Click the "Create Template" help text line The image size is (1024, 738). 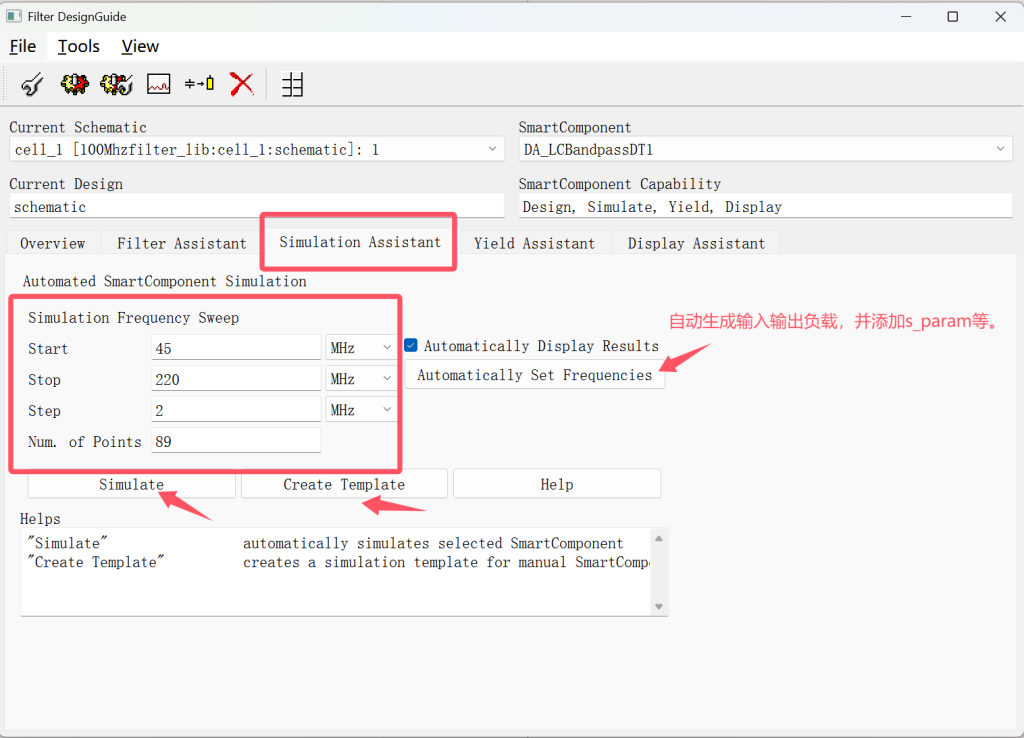pyautogui.click(x=338, y=562)
